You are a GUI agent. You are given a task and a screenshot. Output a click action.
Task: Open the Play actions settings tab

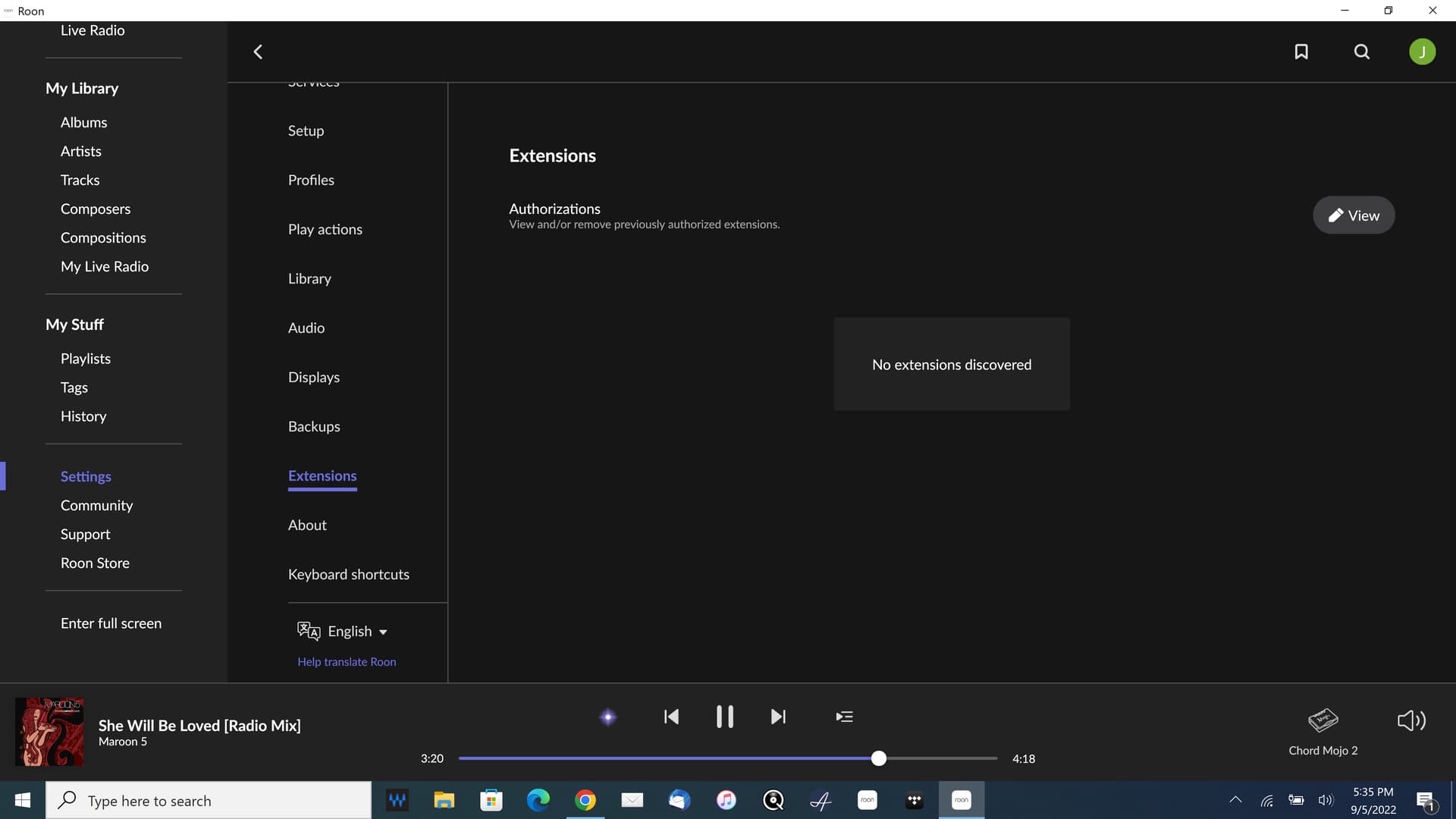(325, 229)
